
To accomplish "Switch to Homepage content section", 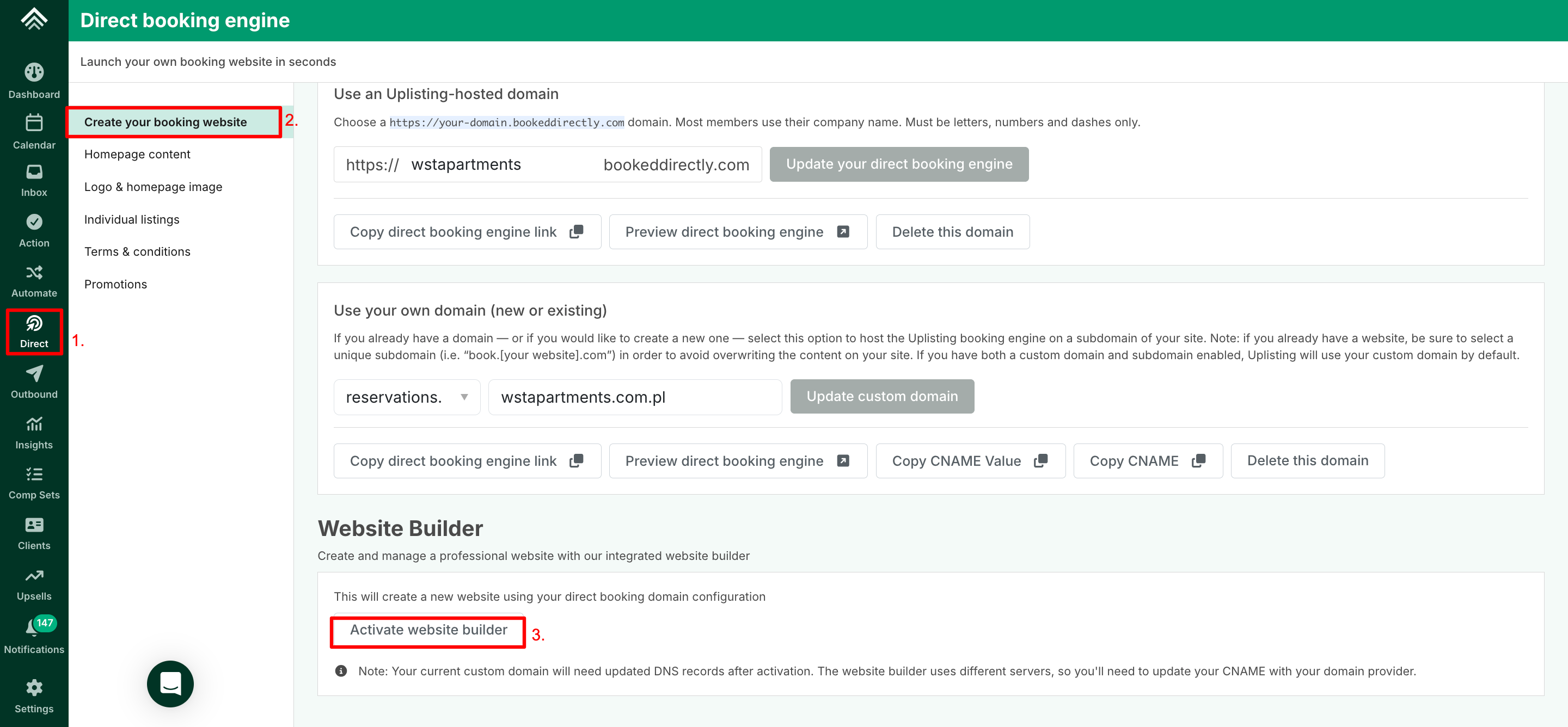I will (x=137, y=155).
